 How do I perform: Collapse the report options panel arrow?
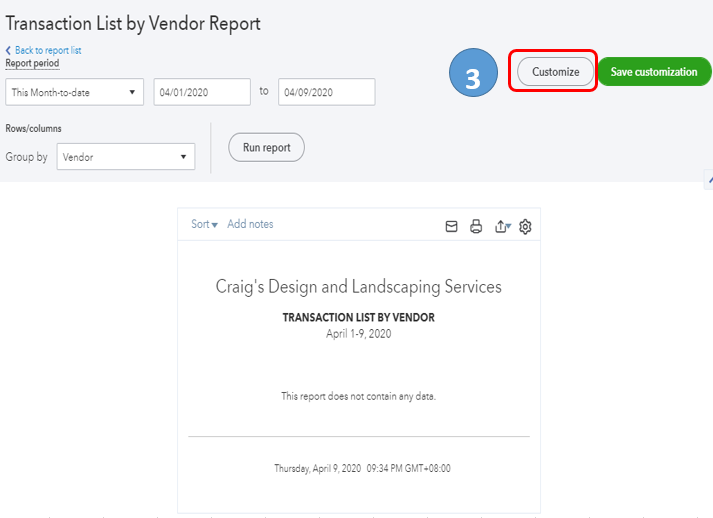709,179
